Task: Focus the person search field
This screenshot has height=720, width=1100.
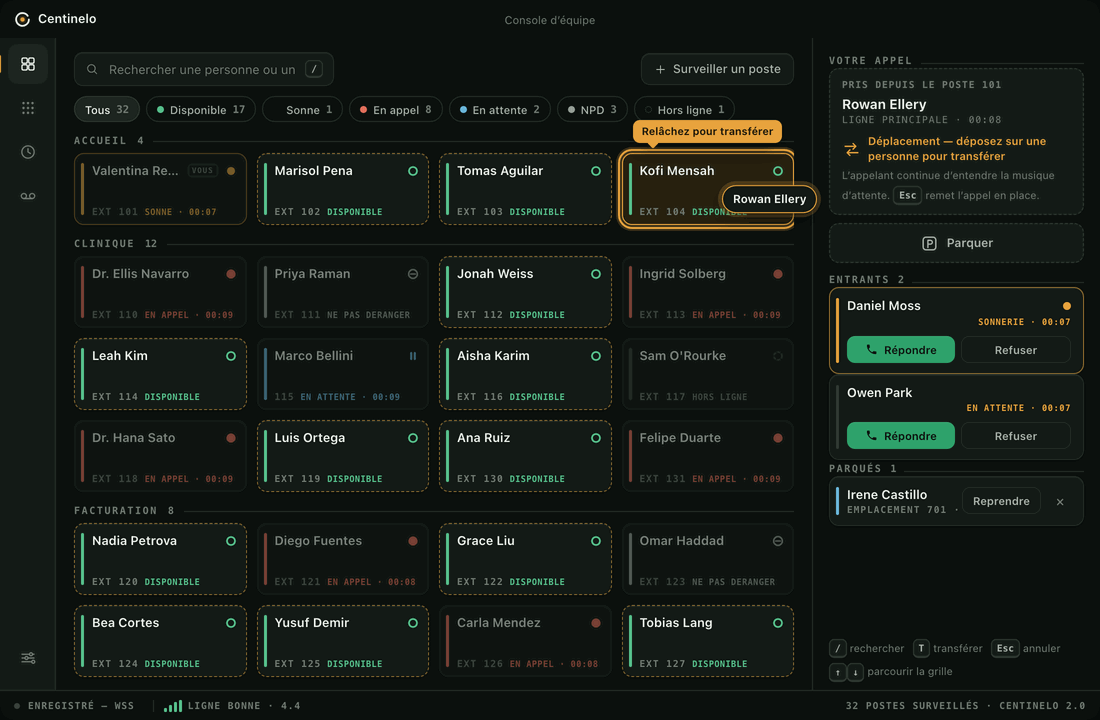Action: (203, 69)
